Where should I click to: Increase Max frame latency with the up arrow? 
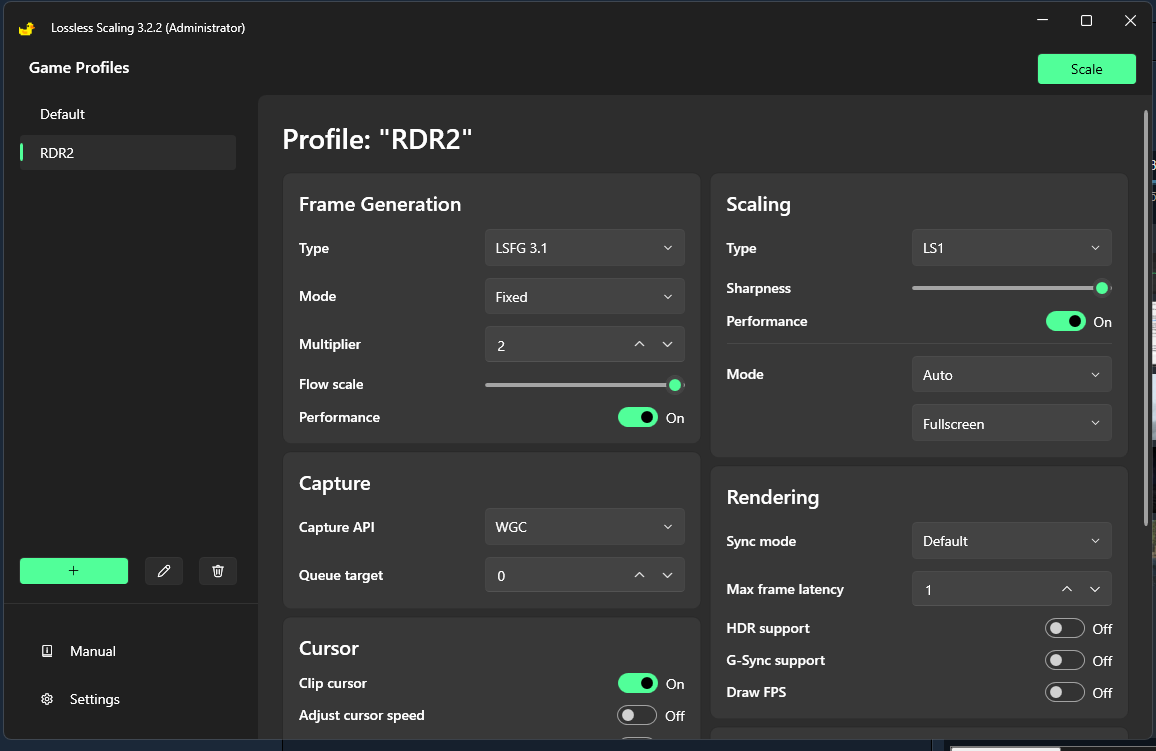(x=1067, y=590)
